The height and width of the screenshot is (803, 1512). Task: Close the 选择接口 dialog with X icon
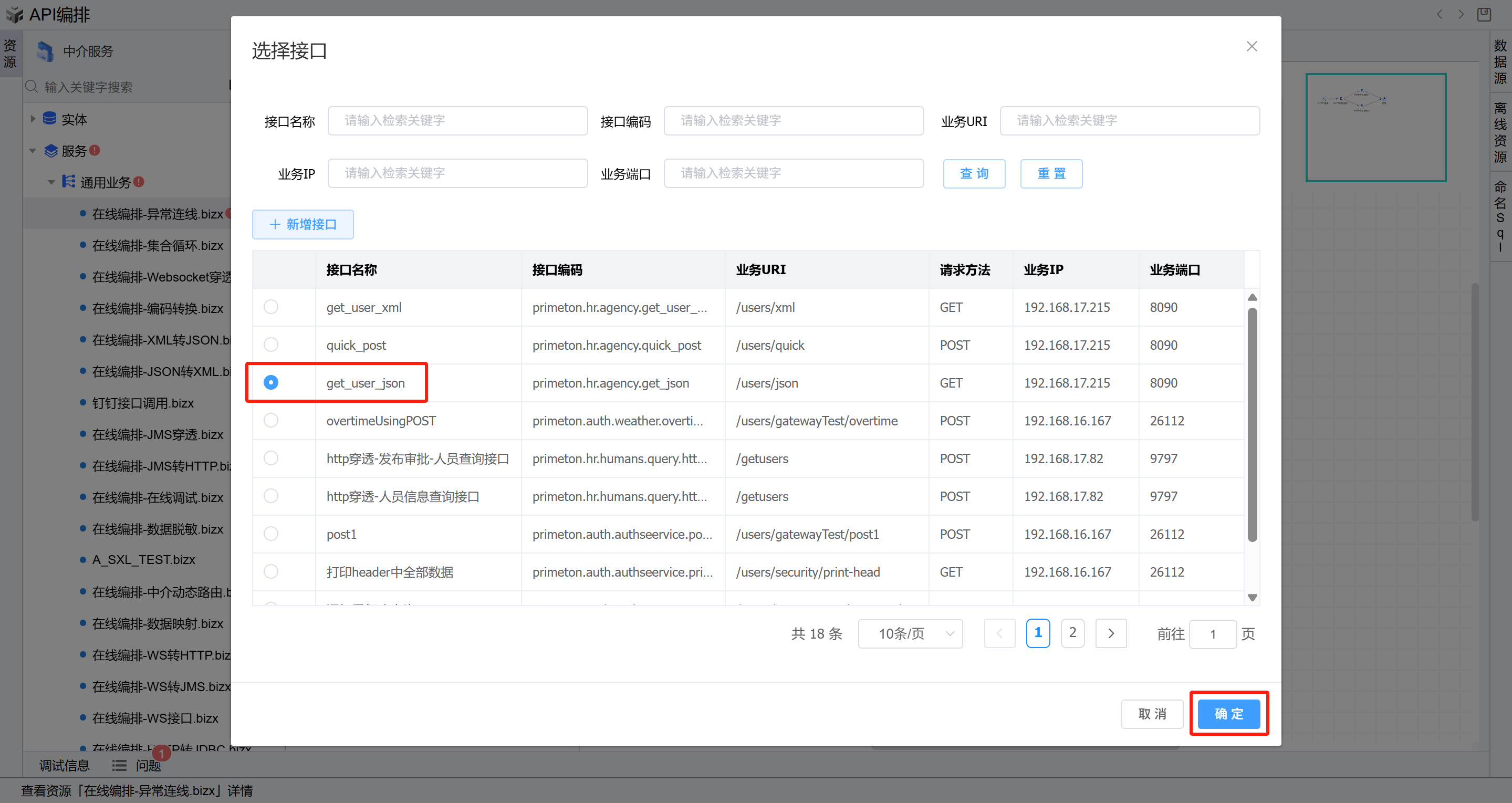click(x=1252, y=46)
